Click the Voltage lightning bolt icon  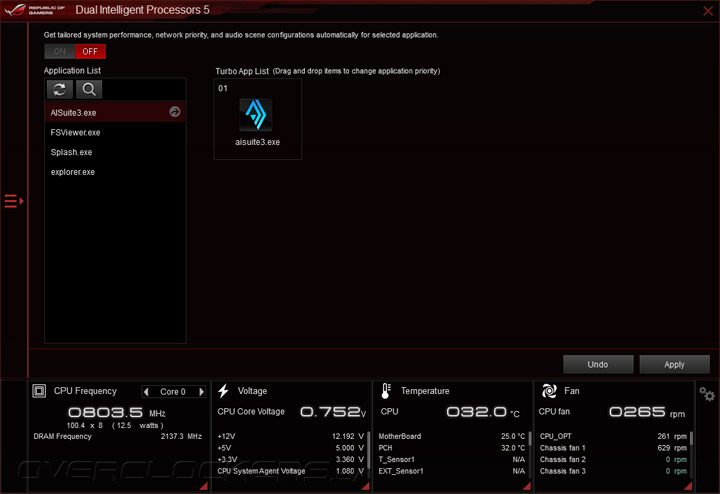[x=223, y=391]
